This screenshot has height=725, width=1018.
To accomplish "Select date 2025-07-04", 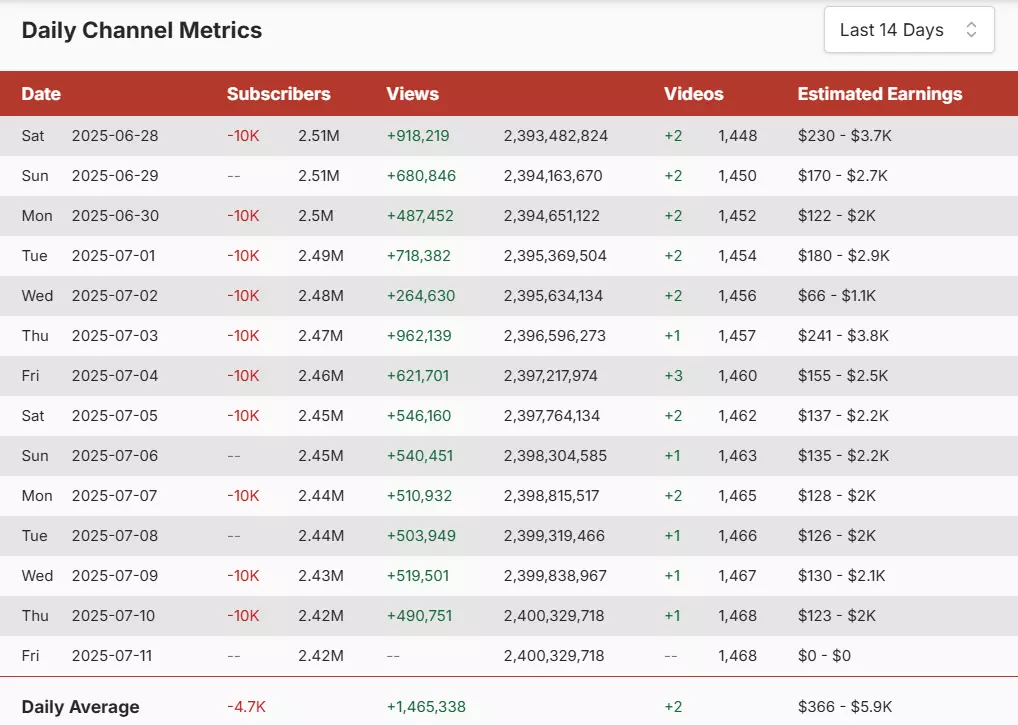I will tap(115, 376).
